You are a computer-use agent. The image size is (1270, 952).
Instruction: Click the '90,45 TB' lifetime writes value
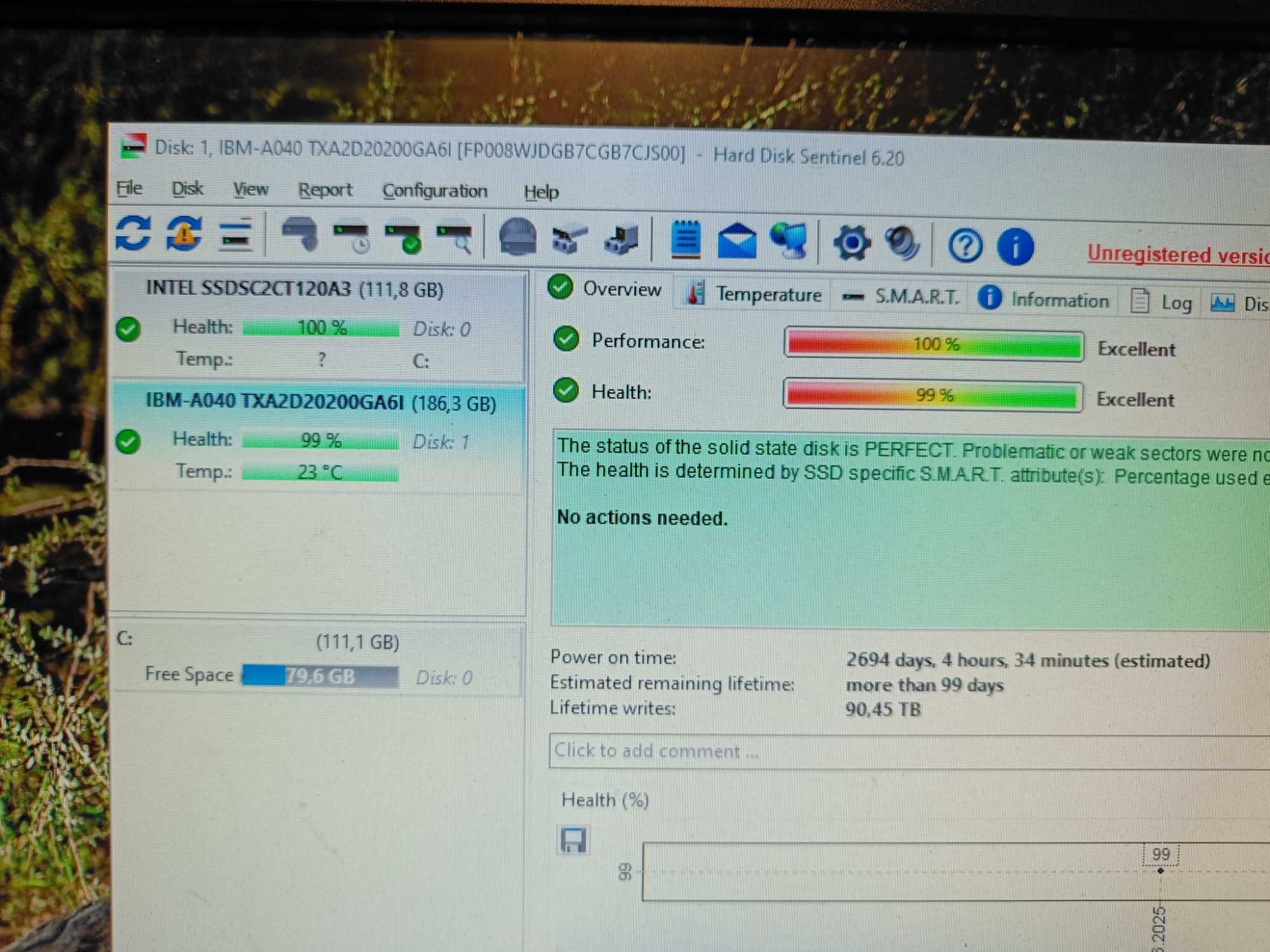883,709
